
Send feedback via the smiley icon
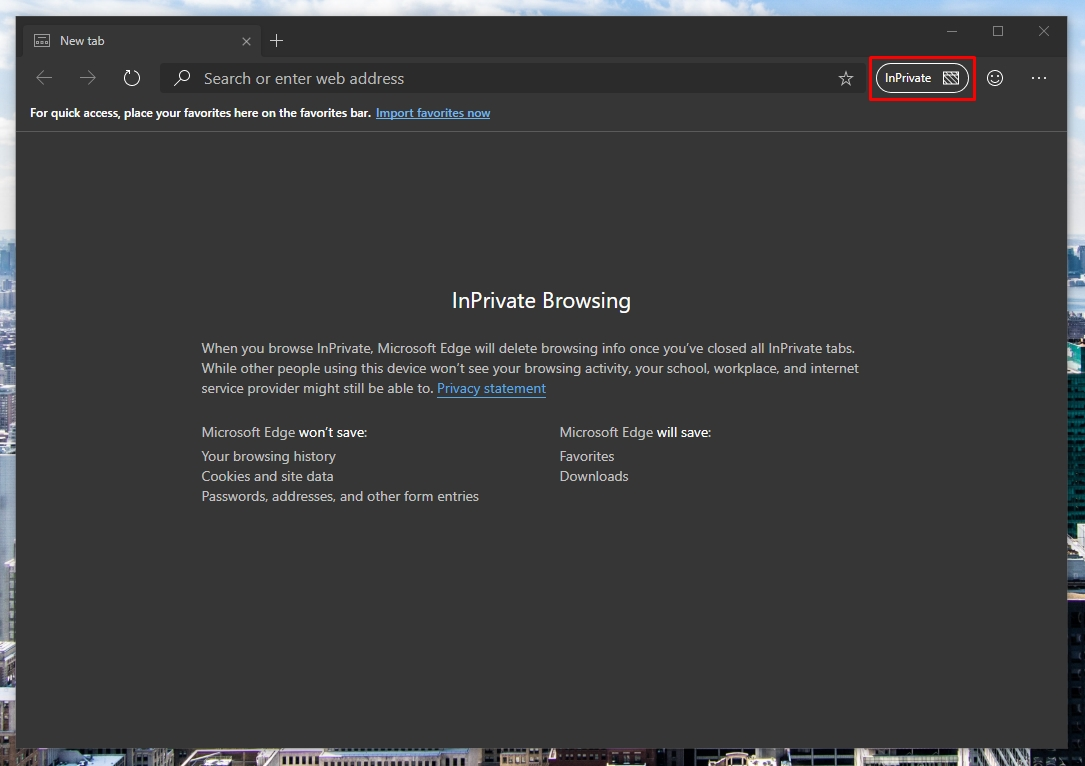(995, 77)
